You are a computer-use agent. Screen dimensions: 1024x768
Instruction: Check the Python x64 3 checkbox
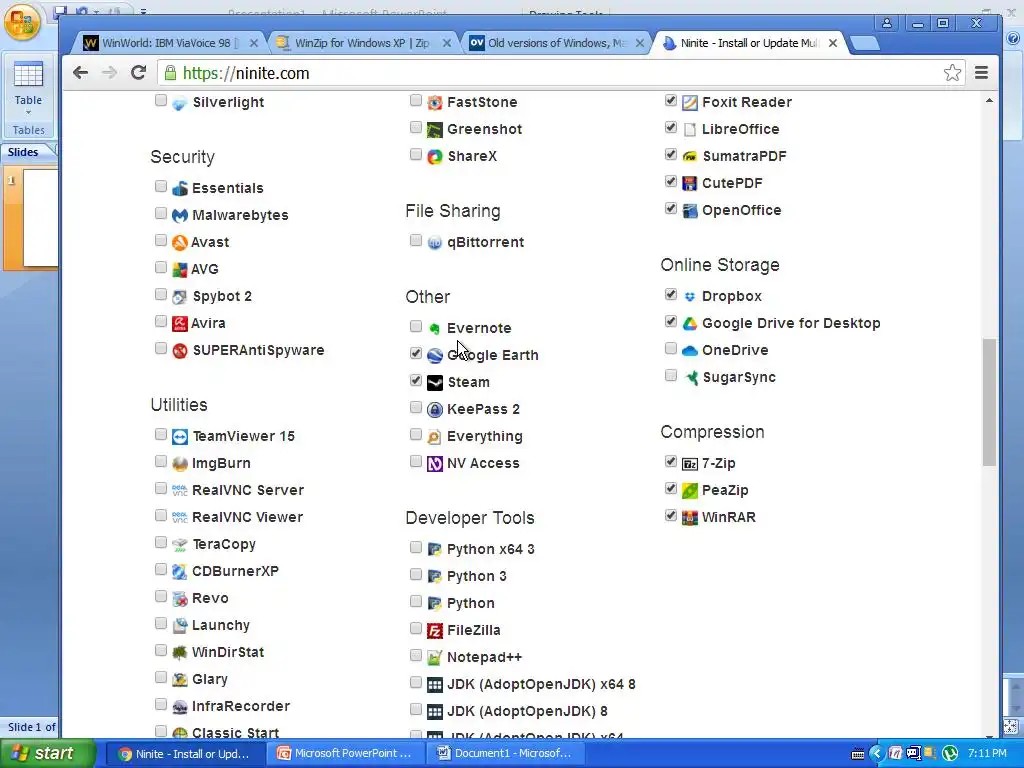point(416,547)
